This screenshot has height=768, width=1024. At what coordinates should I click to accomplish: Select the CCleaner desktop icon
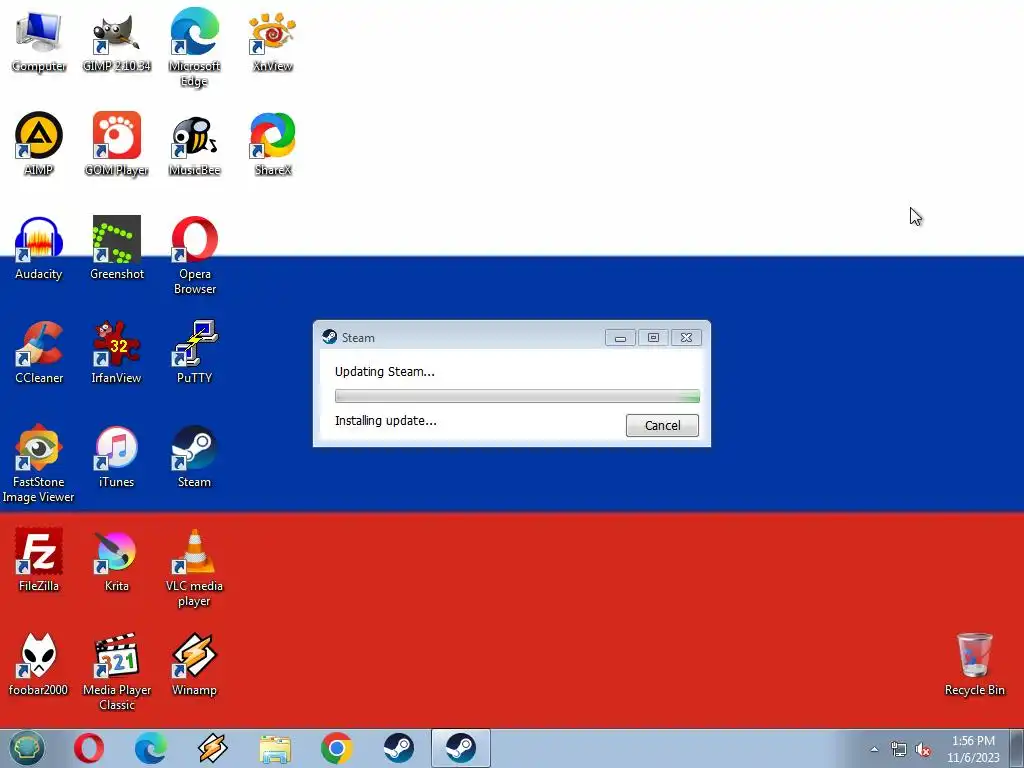pos(39,353)
